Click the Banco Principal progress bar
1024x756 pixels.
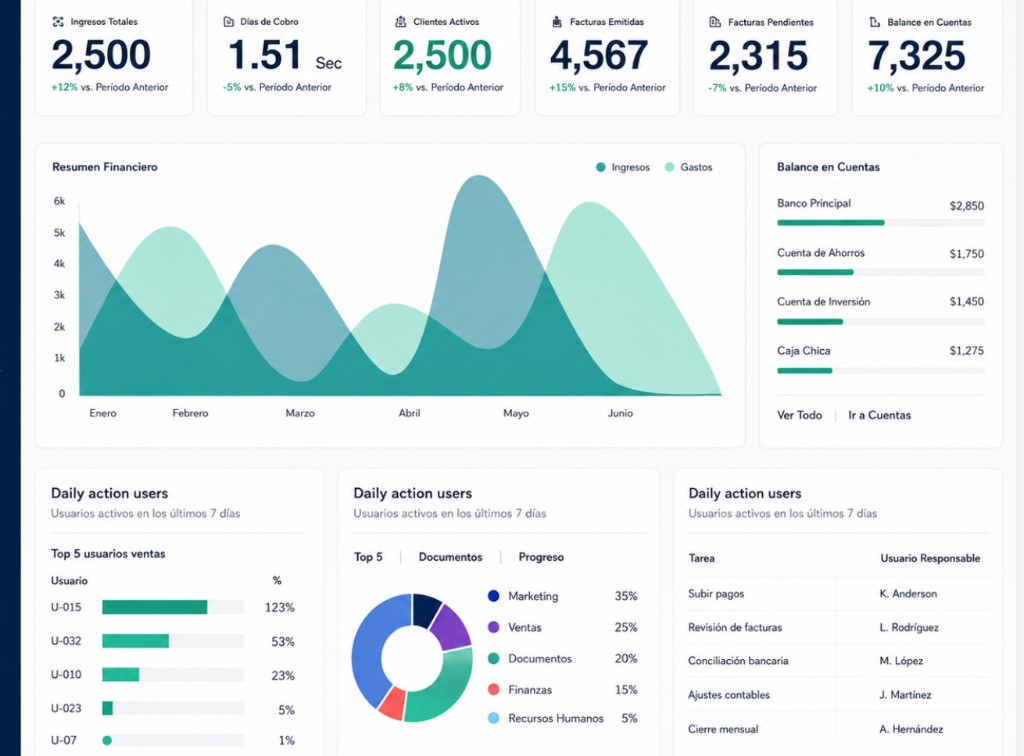880,223
